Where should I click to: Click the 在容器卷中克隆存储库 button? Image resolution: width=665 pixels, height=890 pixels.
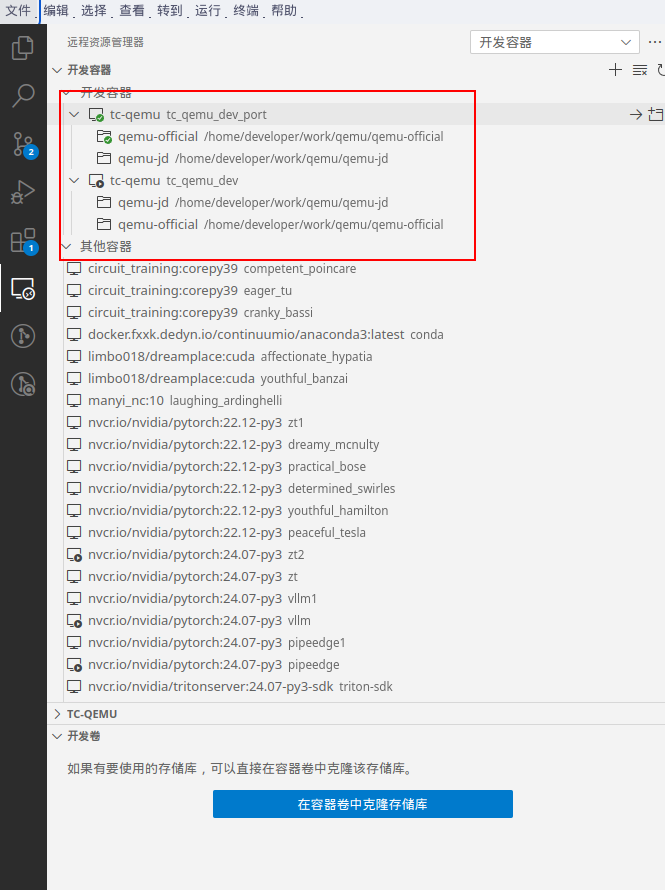[362, 804]
